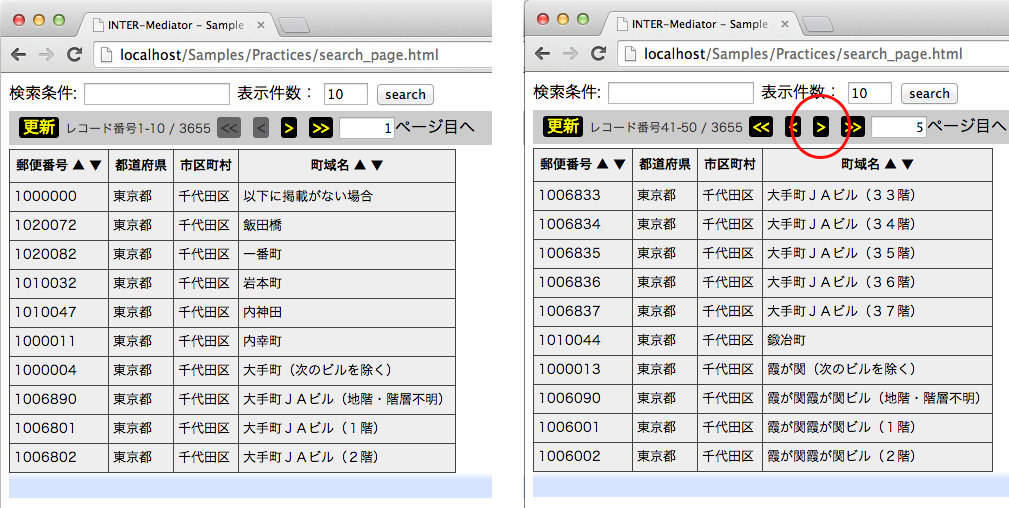Select the INTER-Mediator tab in records 1-10 window

click(174, 25)
